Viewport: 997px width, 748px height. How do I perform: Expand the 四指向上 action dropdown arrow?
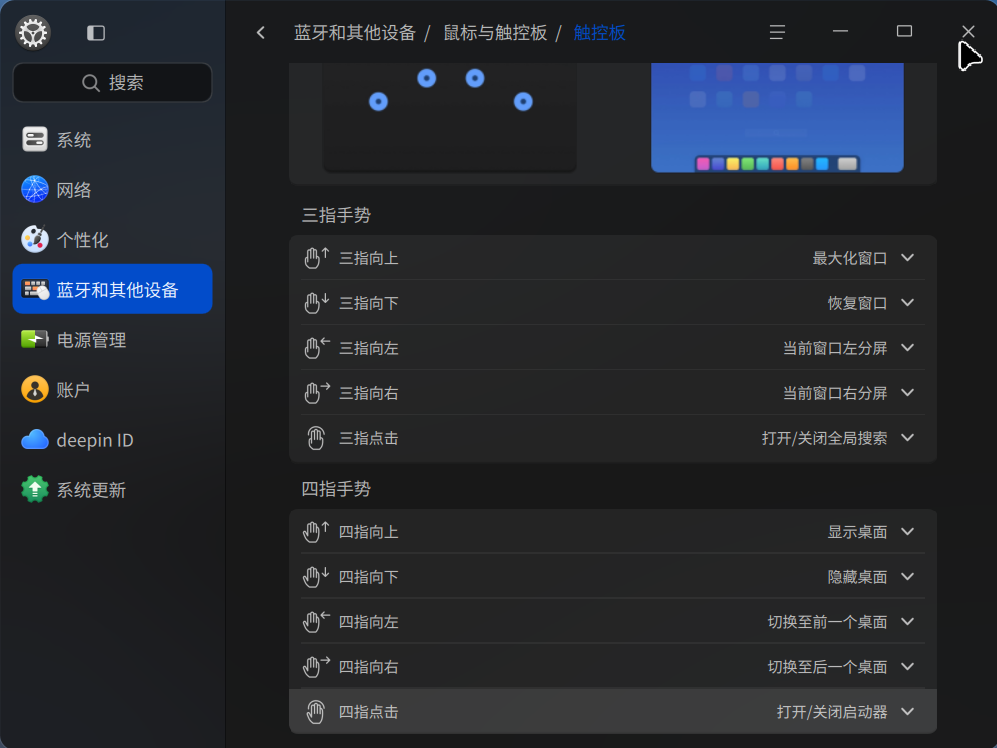pos(907,531)
